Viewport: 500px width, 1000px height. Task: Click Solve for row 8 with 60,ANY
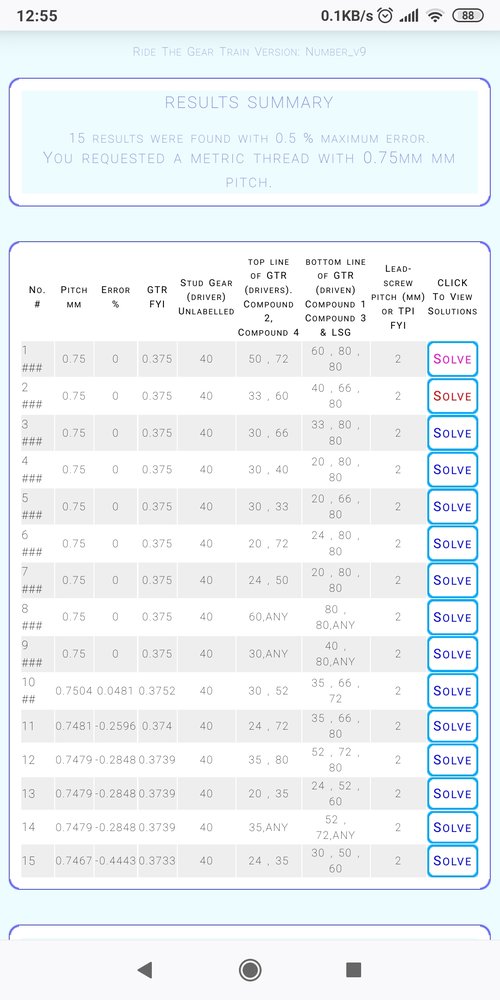pos(452,617)
